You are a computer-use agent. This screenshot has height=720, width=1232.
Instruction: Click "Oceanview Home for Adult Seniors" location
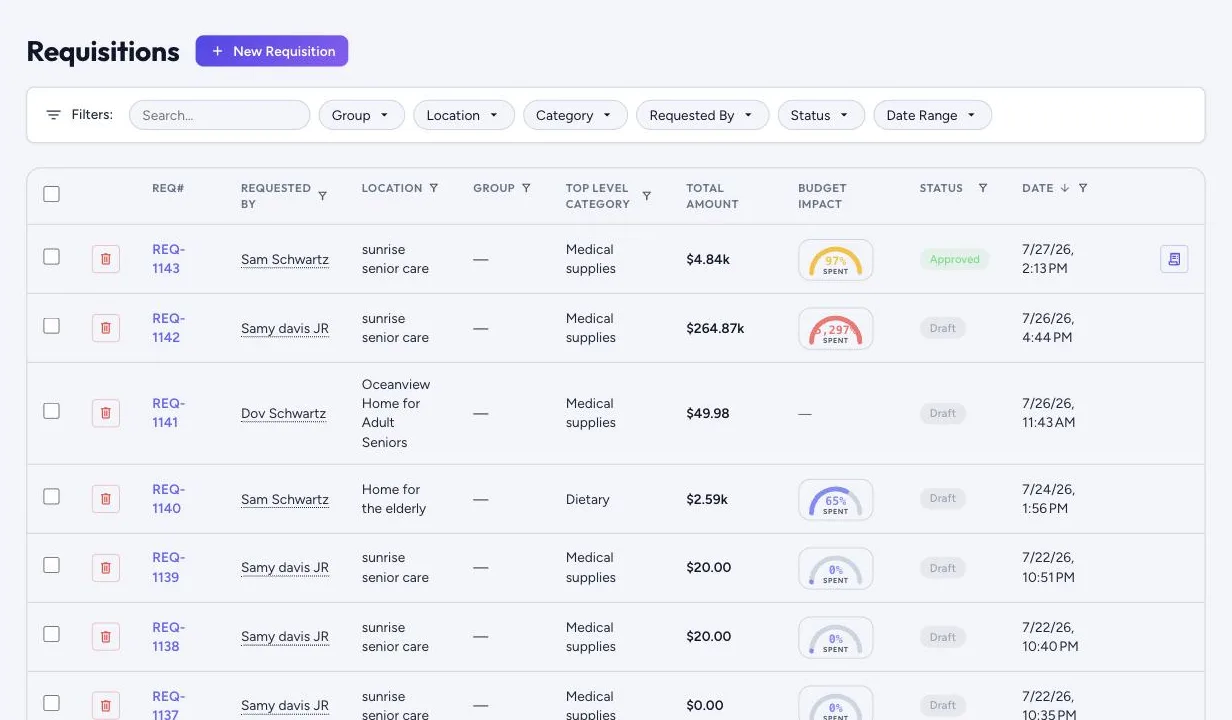[x=395, y=413]
